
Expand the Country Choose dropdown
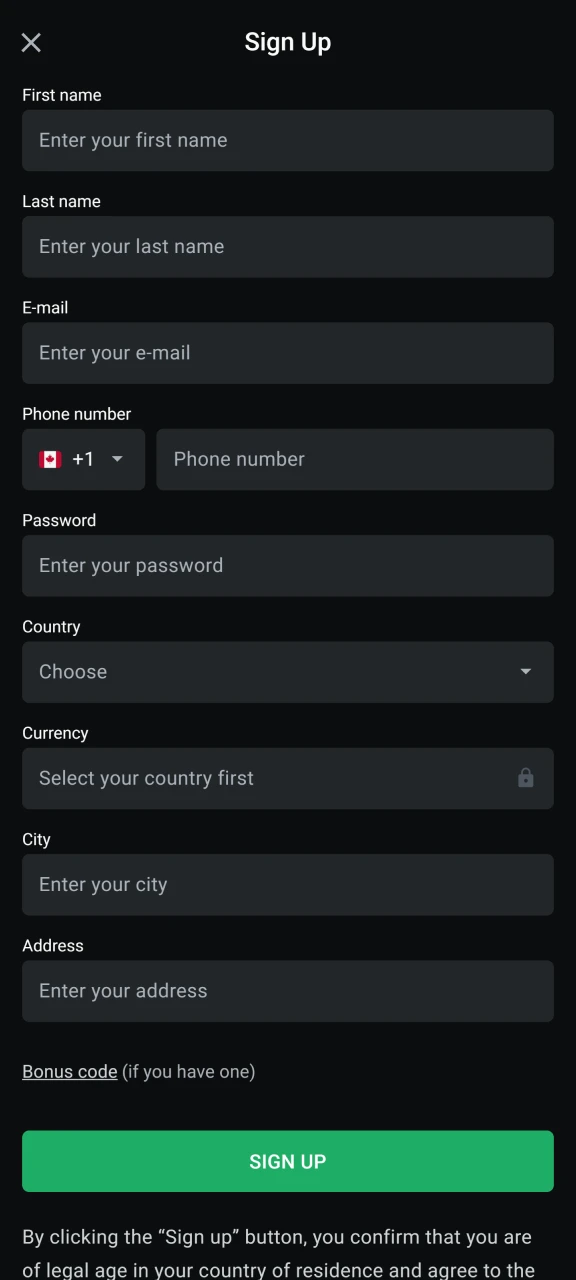(288, 672)
